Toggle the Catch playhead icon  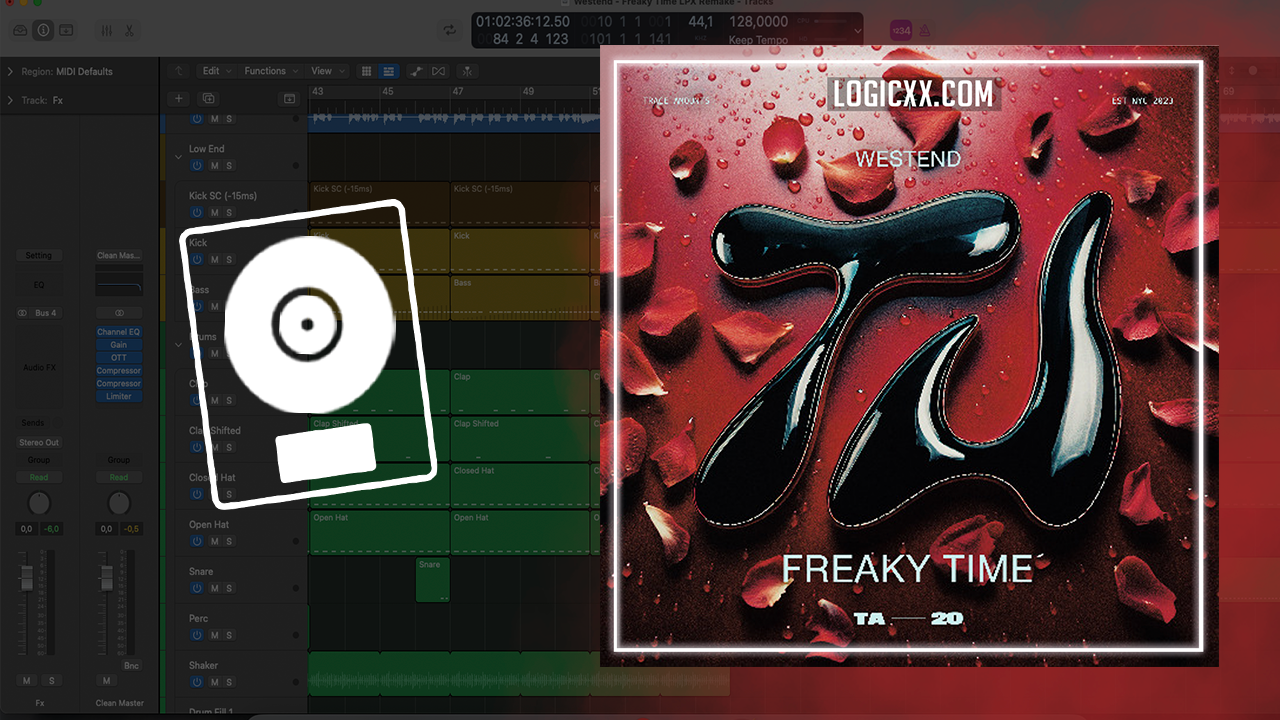[467, 71]
